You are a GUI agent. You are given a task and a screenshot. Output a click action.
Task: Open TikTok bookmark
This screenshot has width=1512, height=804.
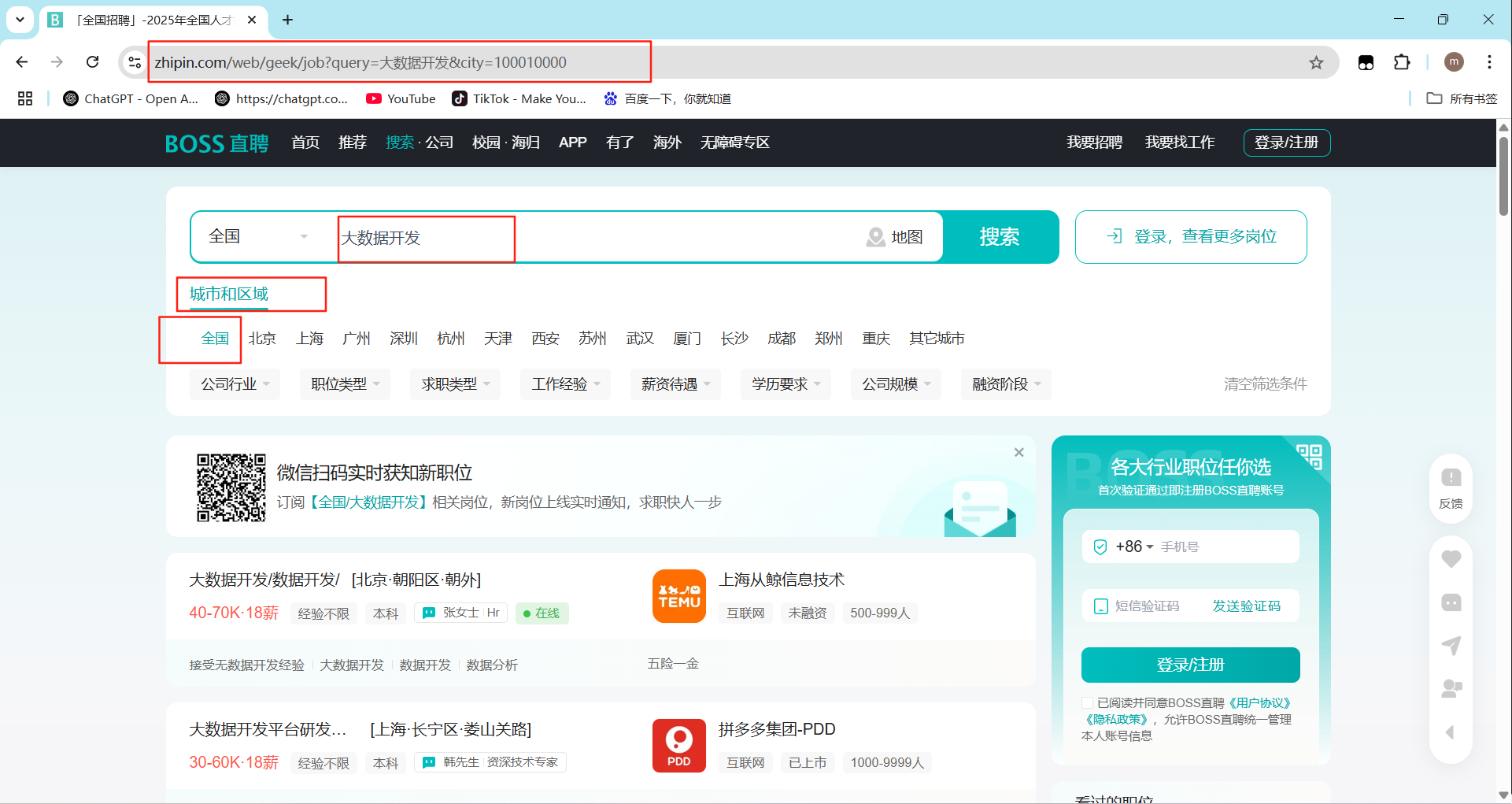[x=519, y=98]
